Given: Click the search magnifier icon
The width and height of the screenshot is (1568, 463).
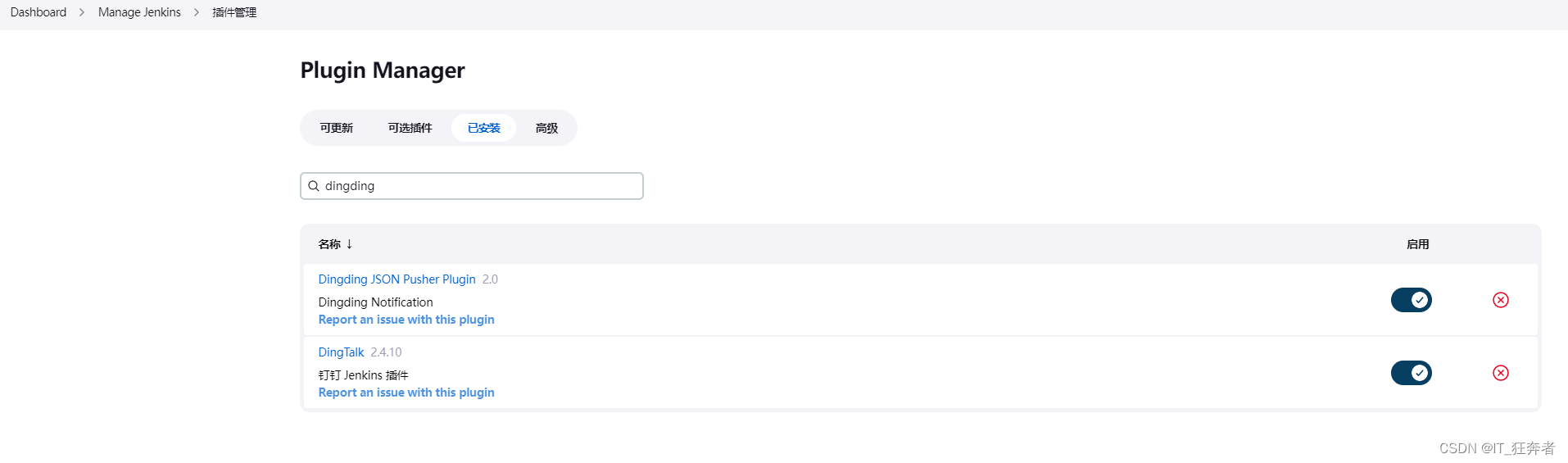Looking at the screenshot, I should tap(313, 186).
